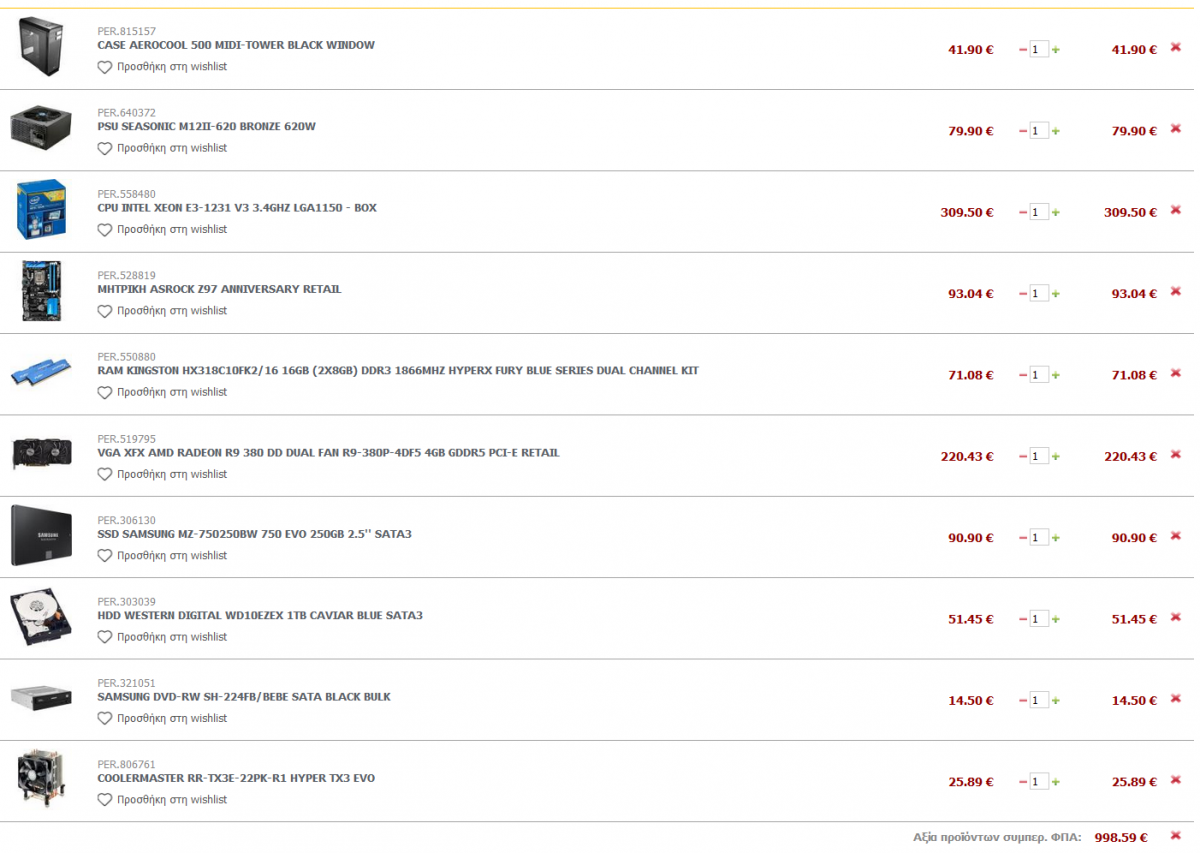Viewport: 1200px width, 853px height.
Task: Click quantity field for SAMSUNG DVD-RW
Action: pos(1039,701)
